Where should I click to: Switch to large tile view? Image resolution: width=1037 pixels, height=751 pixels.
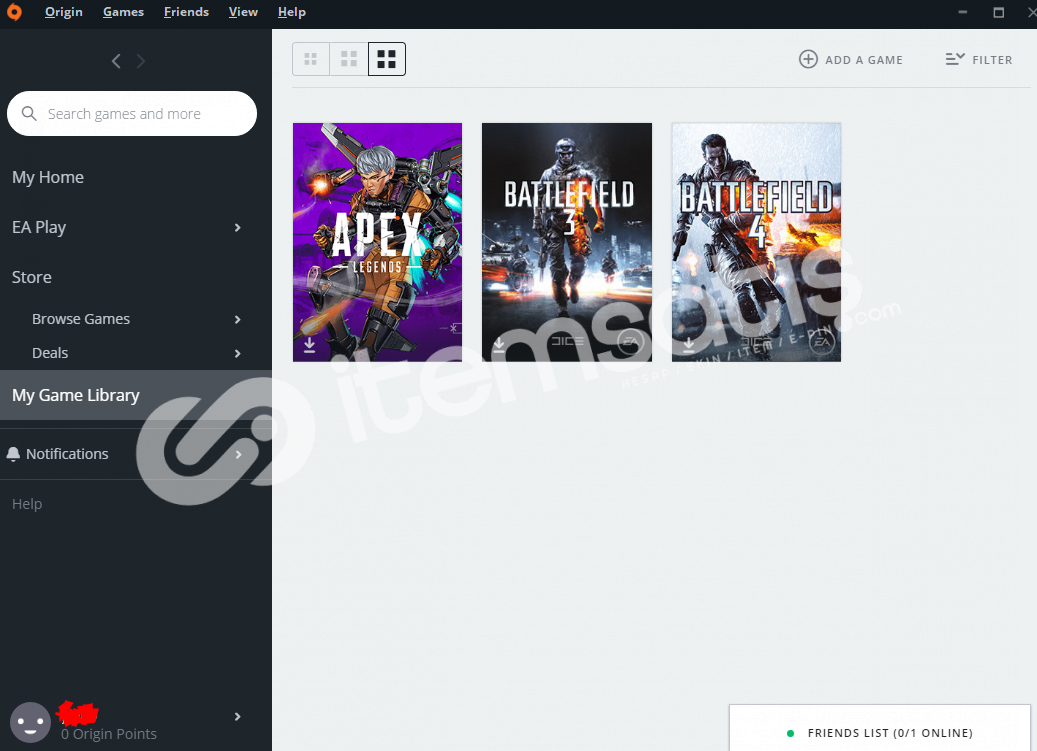(387, 59)
